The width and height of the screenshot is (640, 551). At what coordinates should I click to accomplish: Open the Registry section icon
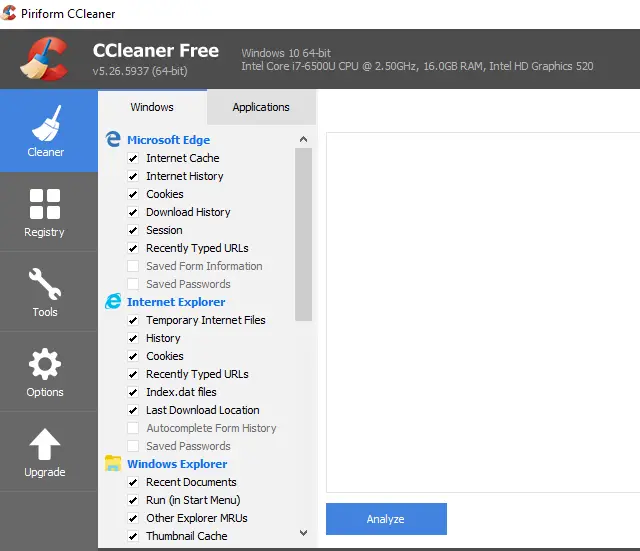coord(45,204)
